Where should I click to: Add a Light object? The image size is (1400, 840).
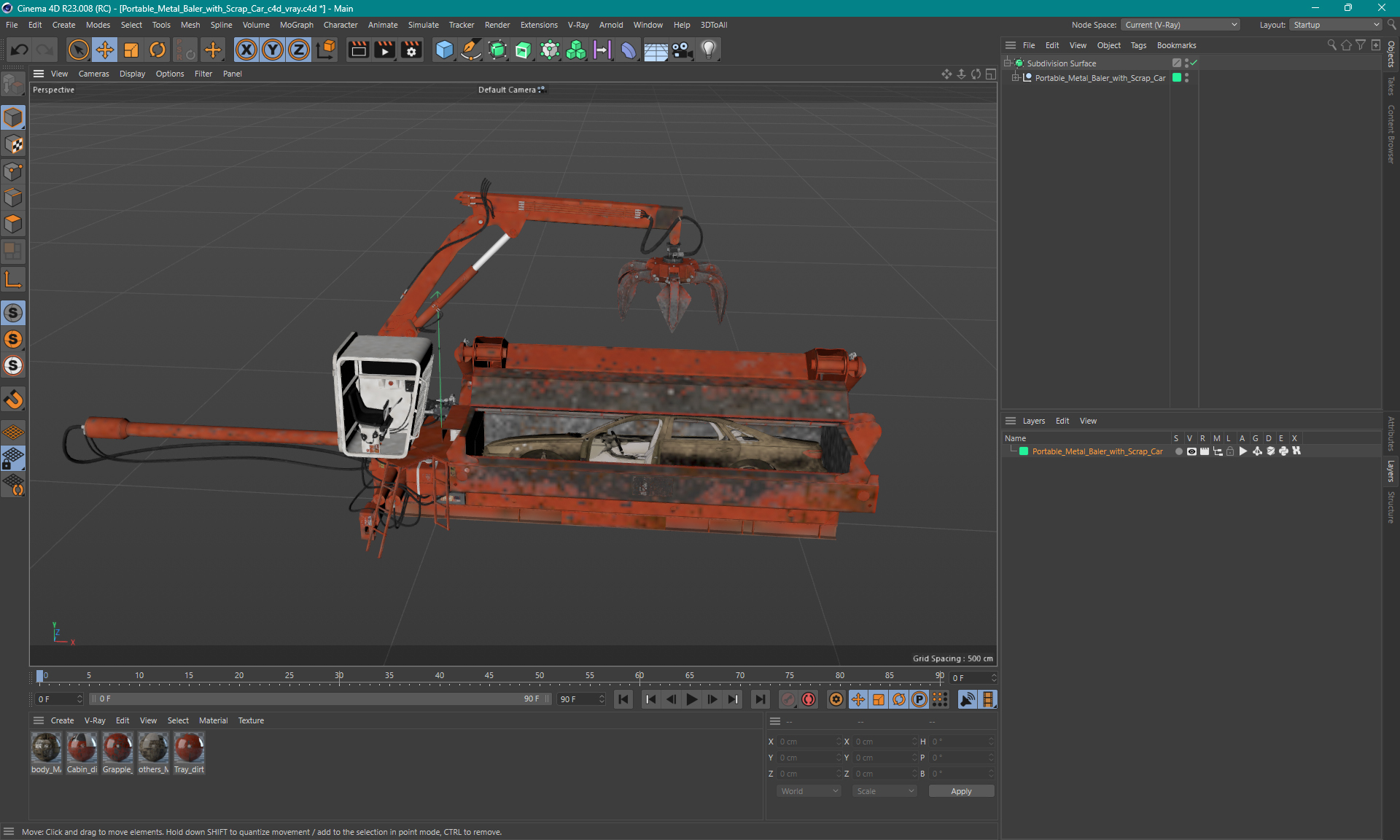point(709,50)
